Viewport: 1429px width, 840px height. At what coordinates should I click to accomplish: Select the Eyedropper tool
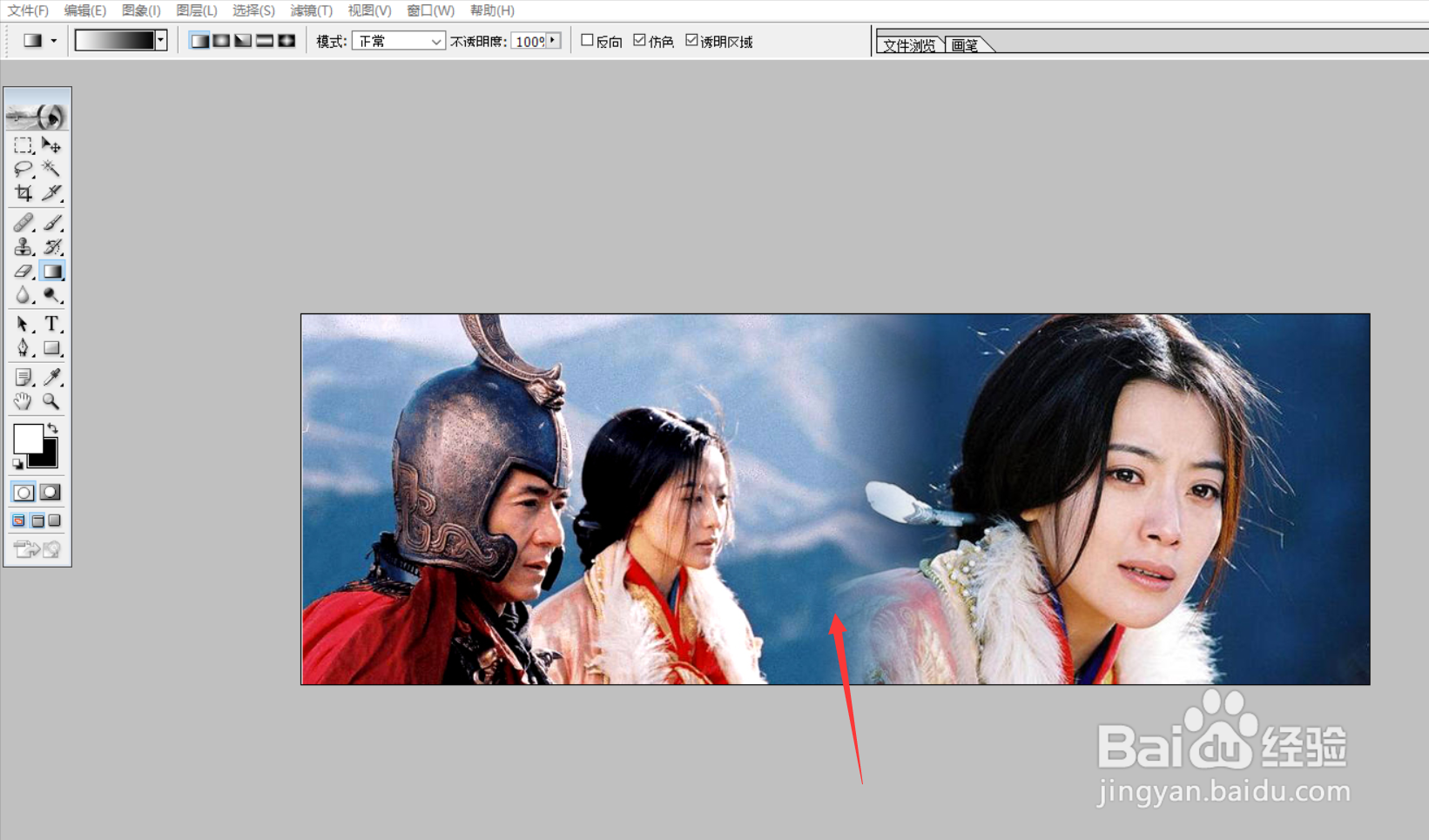[x=51, y=377]
